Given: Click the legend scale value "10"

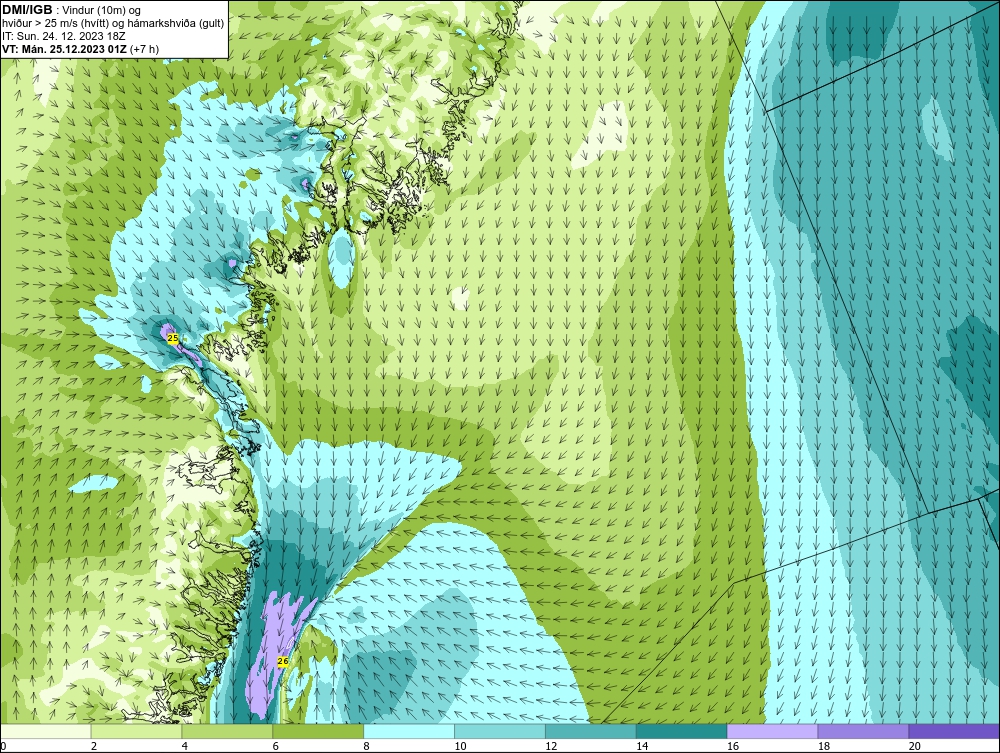Looking at the screenshot, I should [460, 746].
